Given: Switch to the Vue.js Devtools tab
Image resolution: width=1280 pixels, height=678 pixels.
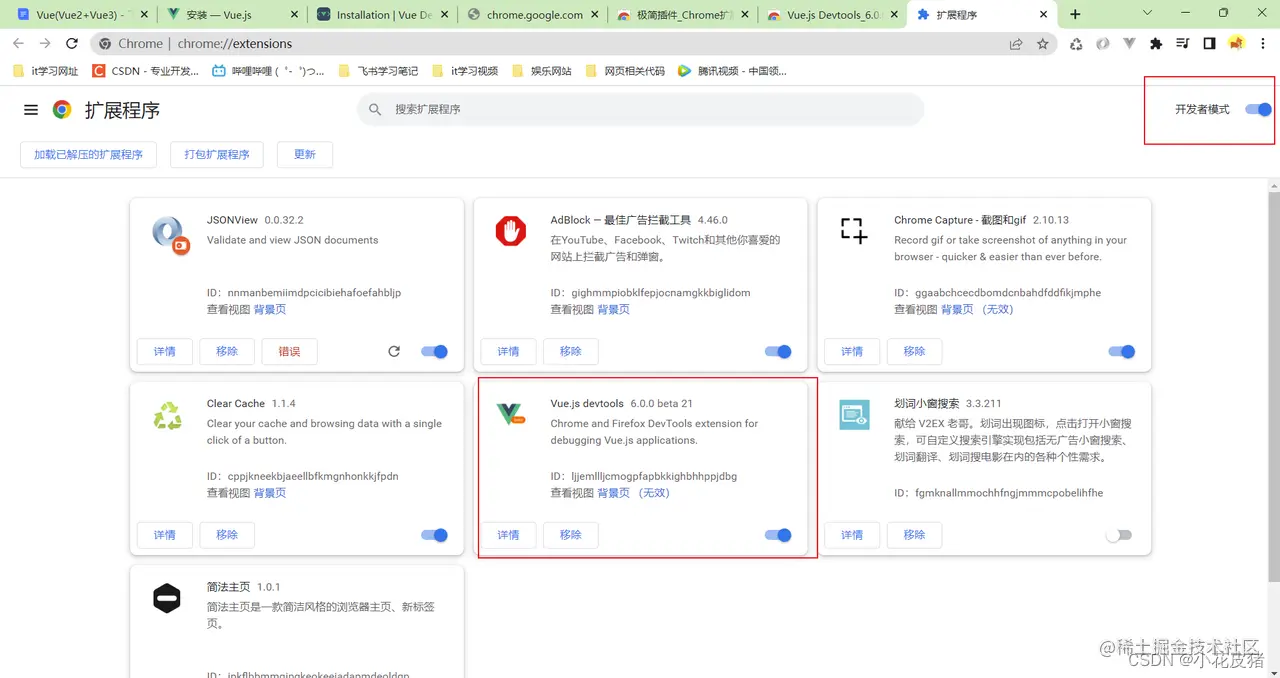Looking at the screenshot, I should (x=830, y=15).
